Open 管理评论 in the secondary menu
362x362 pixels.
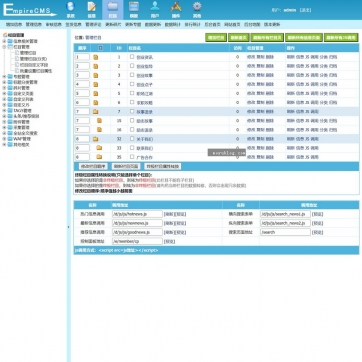click(x=93, y=25)
